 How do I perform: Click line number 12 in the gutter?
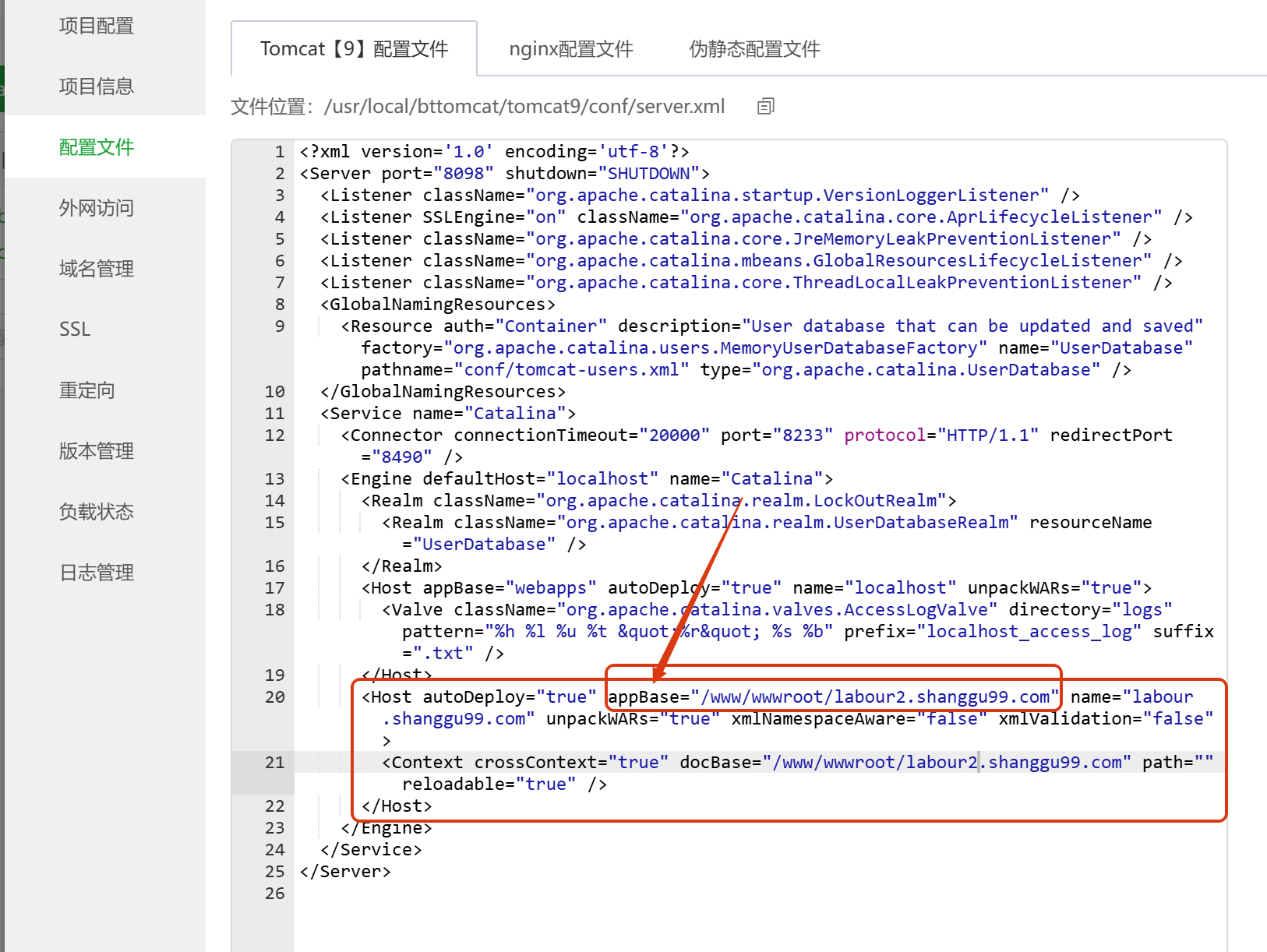[274, 435]
